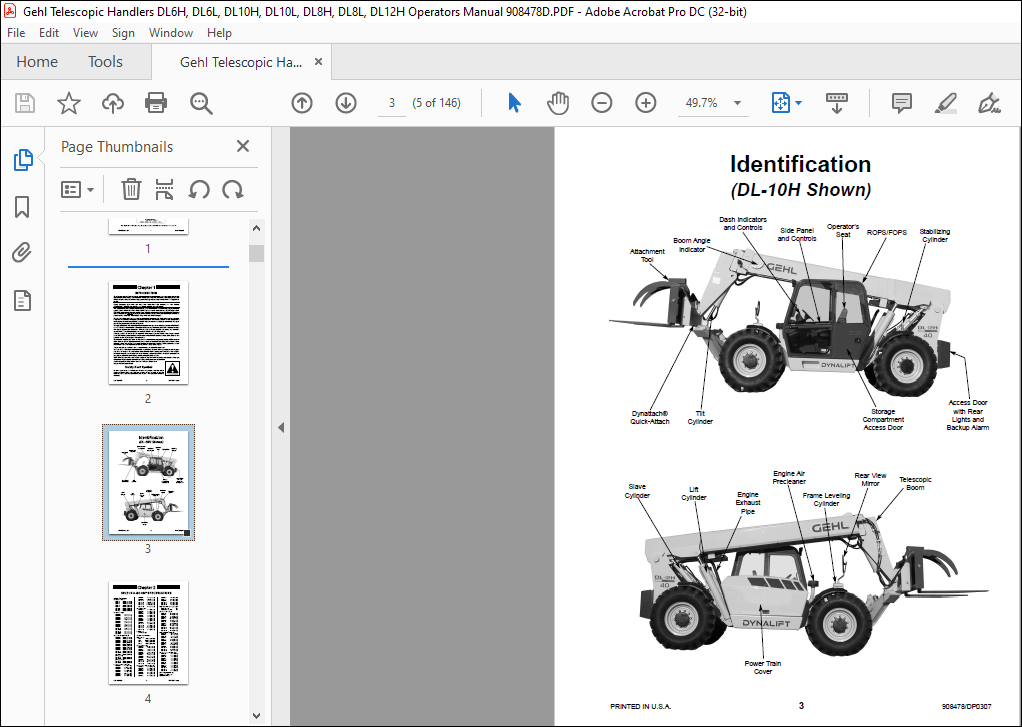Open the Window menu

tap(171, 33)
